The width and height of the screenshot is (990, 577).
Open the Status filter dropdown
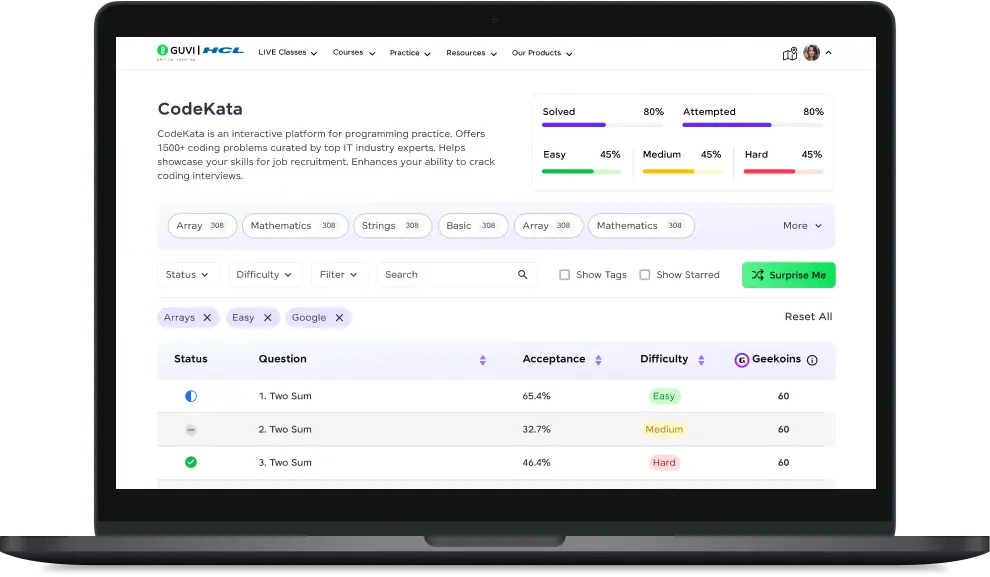pyautogui.click(x=188, y=275)
